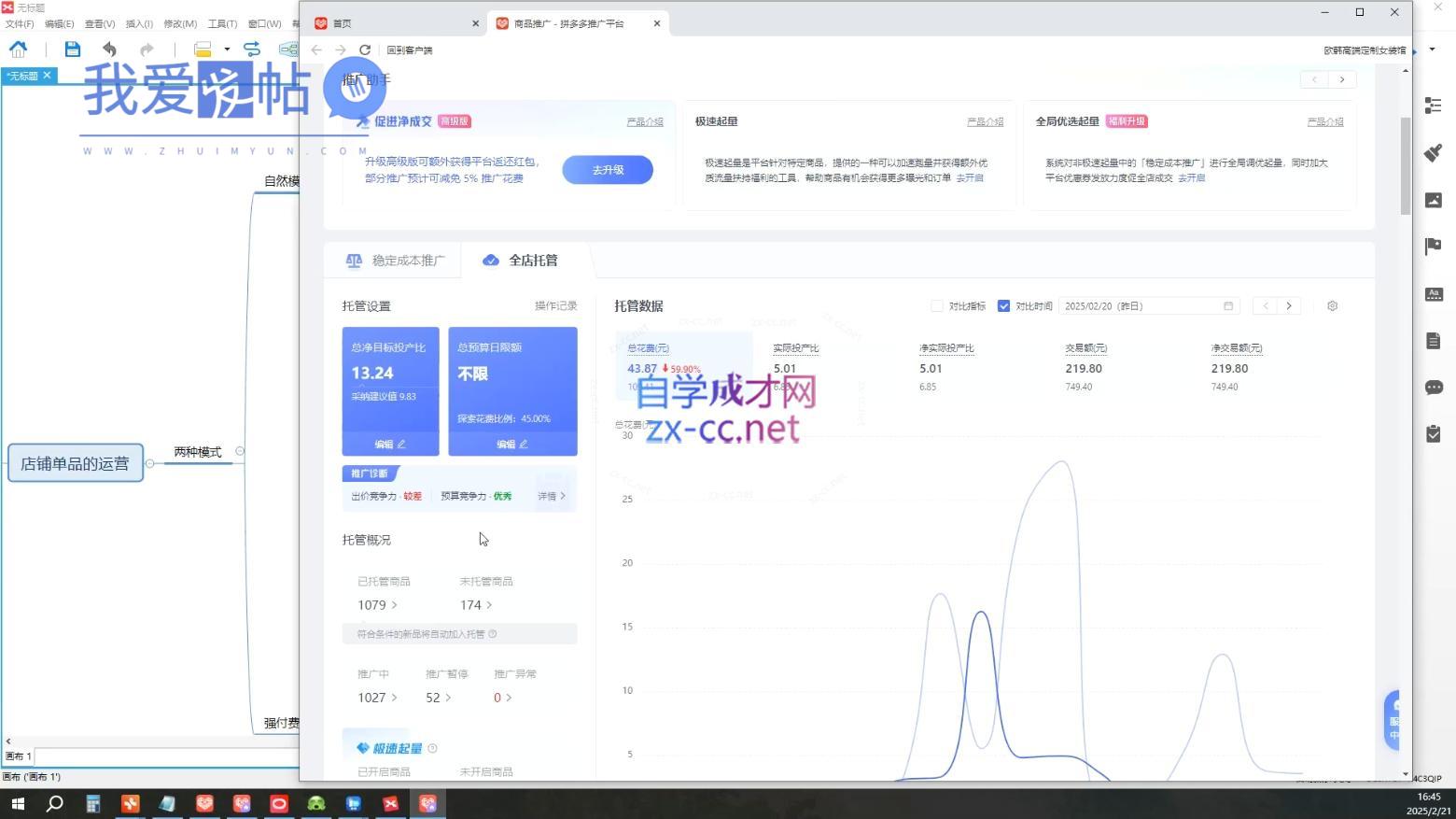Edit the 总净目标投产比 card value
The image size is (1456, 819).
pos(390,445)
